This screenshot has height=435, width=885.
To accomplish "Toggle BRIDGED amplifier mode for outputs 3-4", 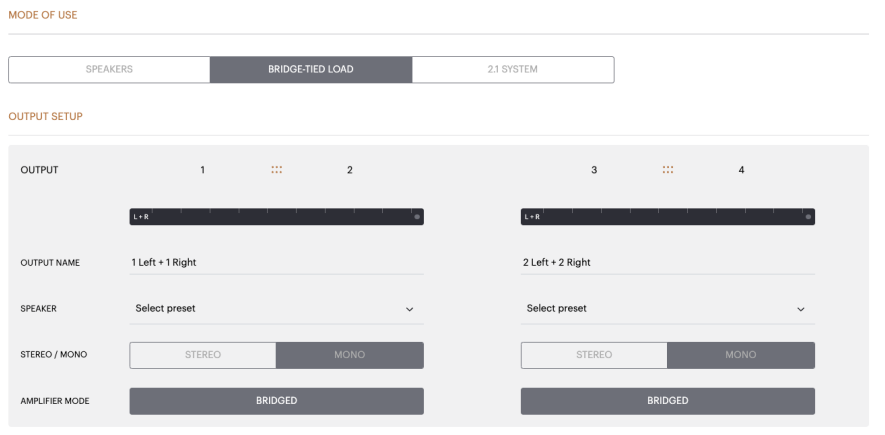I will pyautogui.click(x=668, y=401).
